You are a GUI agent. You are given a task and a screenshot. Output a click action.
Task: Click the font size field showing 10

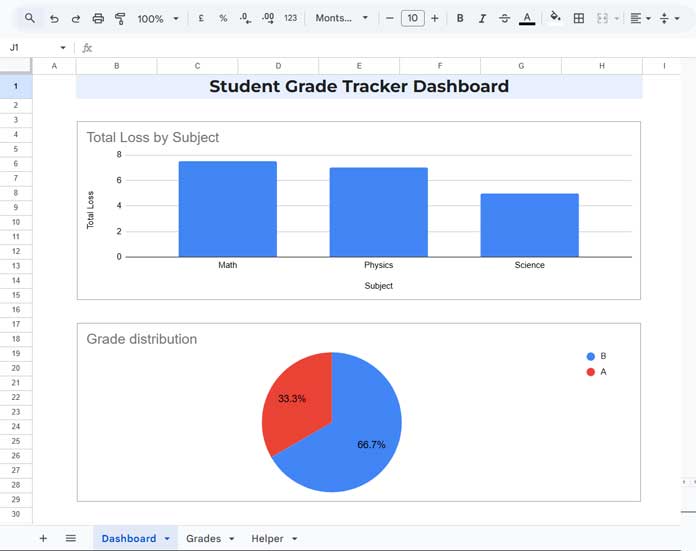tap(413, 18)
